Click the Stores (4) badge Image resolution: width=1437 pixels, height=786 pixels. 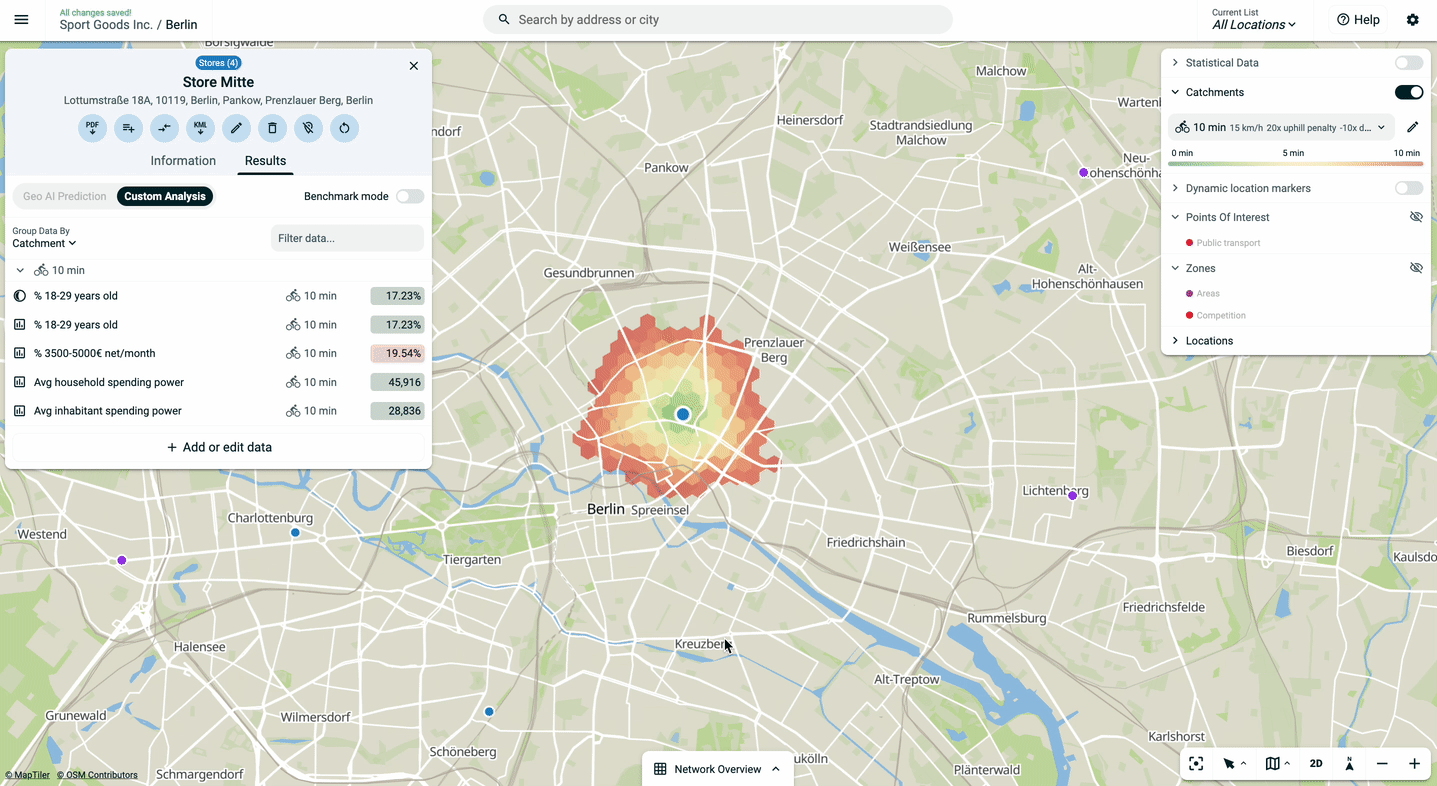218,63
